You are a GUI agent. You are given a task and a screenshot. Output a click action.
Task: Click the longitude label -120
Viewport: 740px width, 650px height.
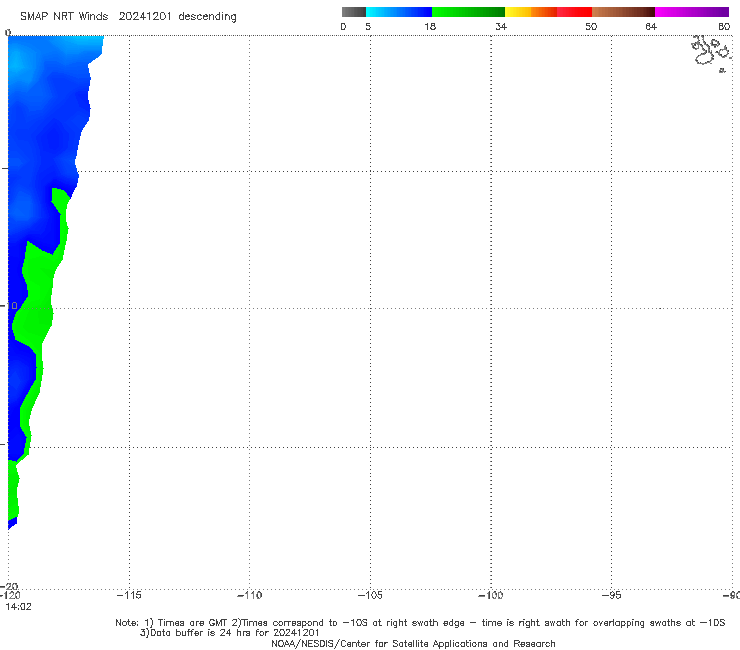10,595
